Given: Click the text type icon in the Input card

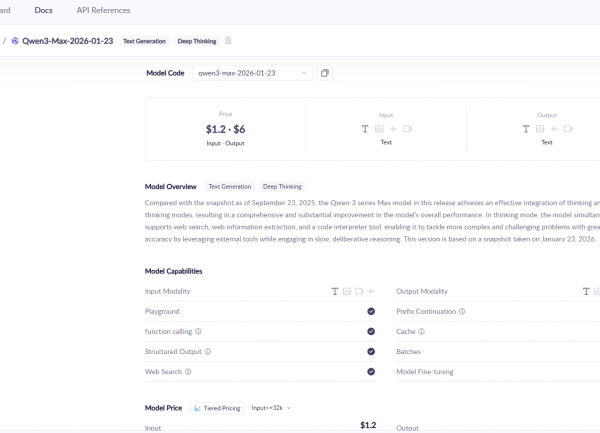Looking at the screenshot, I should coord(365,129).
